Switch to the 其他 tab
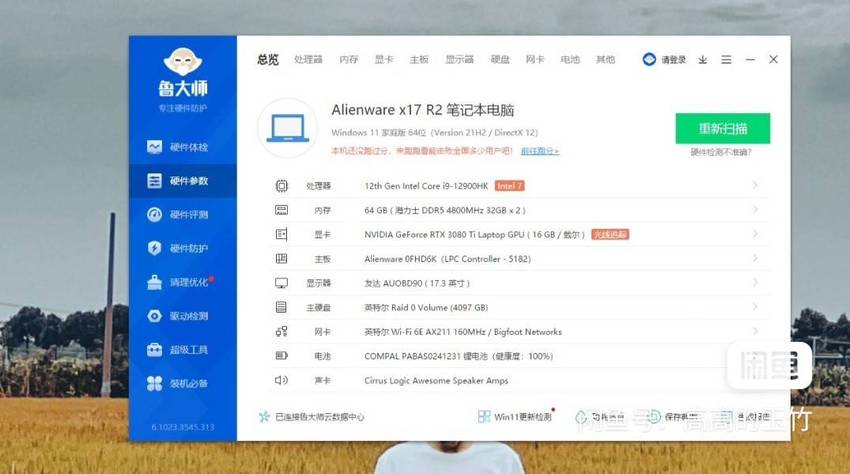 pyautogui.click(x=605, y=60)
